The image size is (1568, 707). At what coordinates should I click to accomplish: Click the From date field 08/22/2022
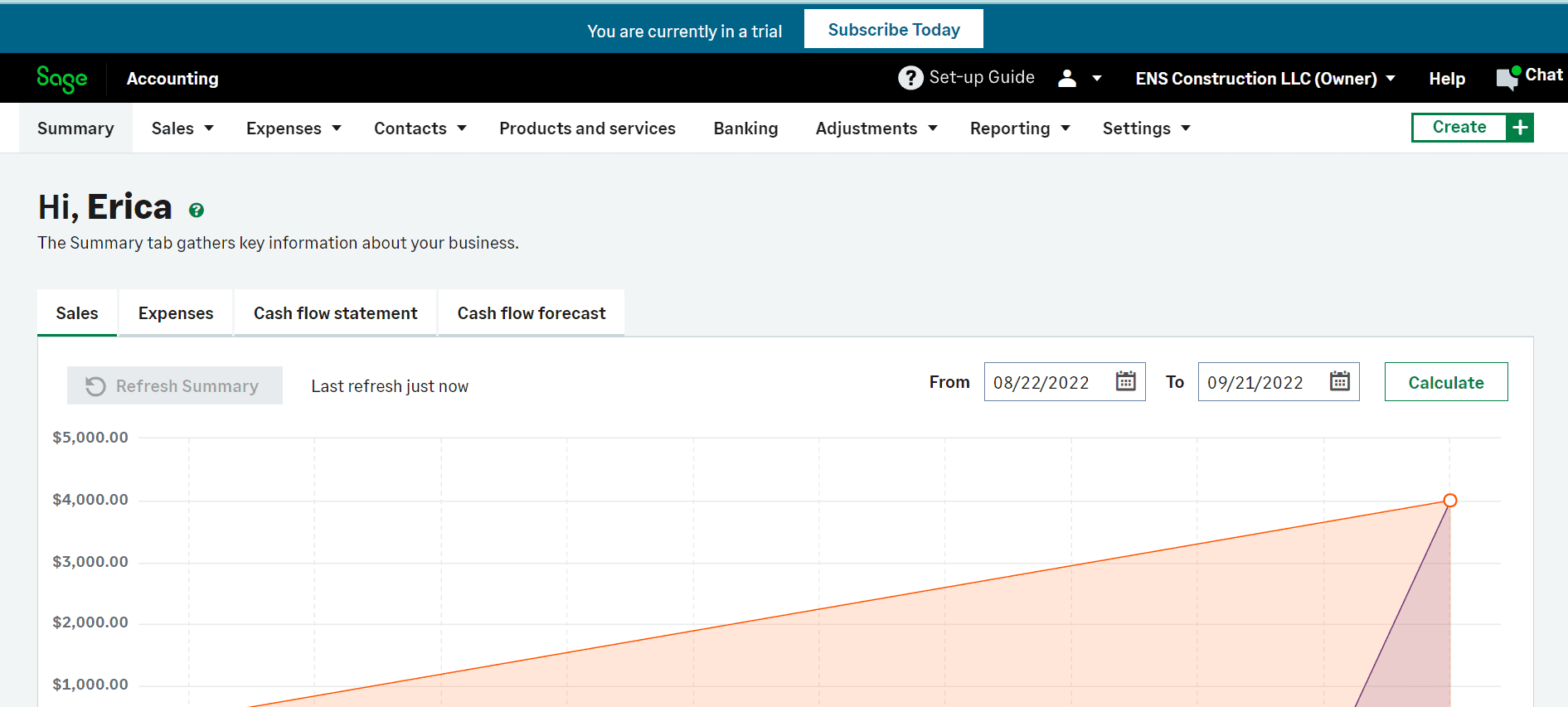click(1065, 382)
